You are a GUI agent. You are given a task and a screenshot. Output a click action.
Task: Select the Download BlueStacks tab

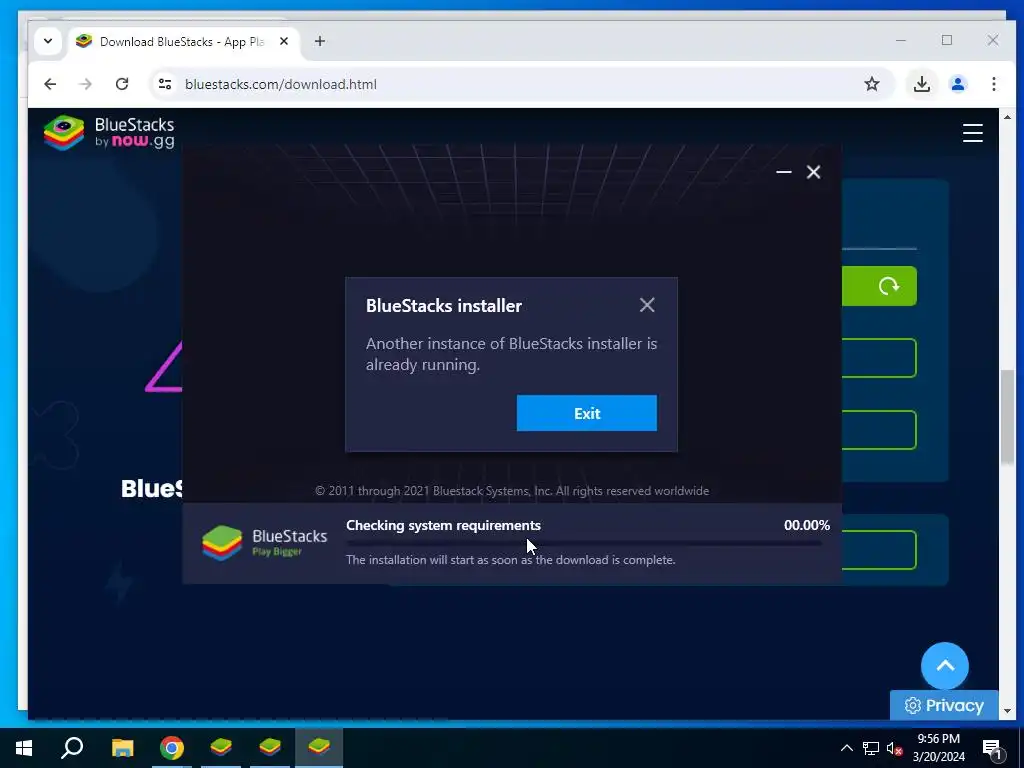(x=182, y=42)
